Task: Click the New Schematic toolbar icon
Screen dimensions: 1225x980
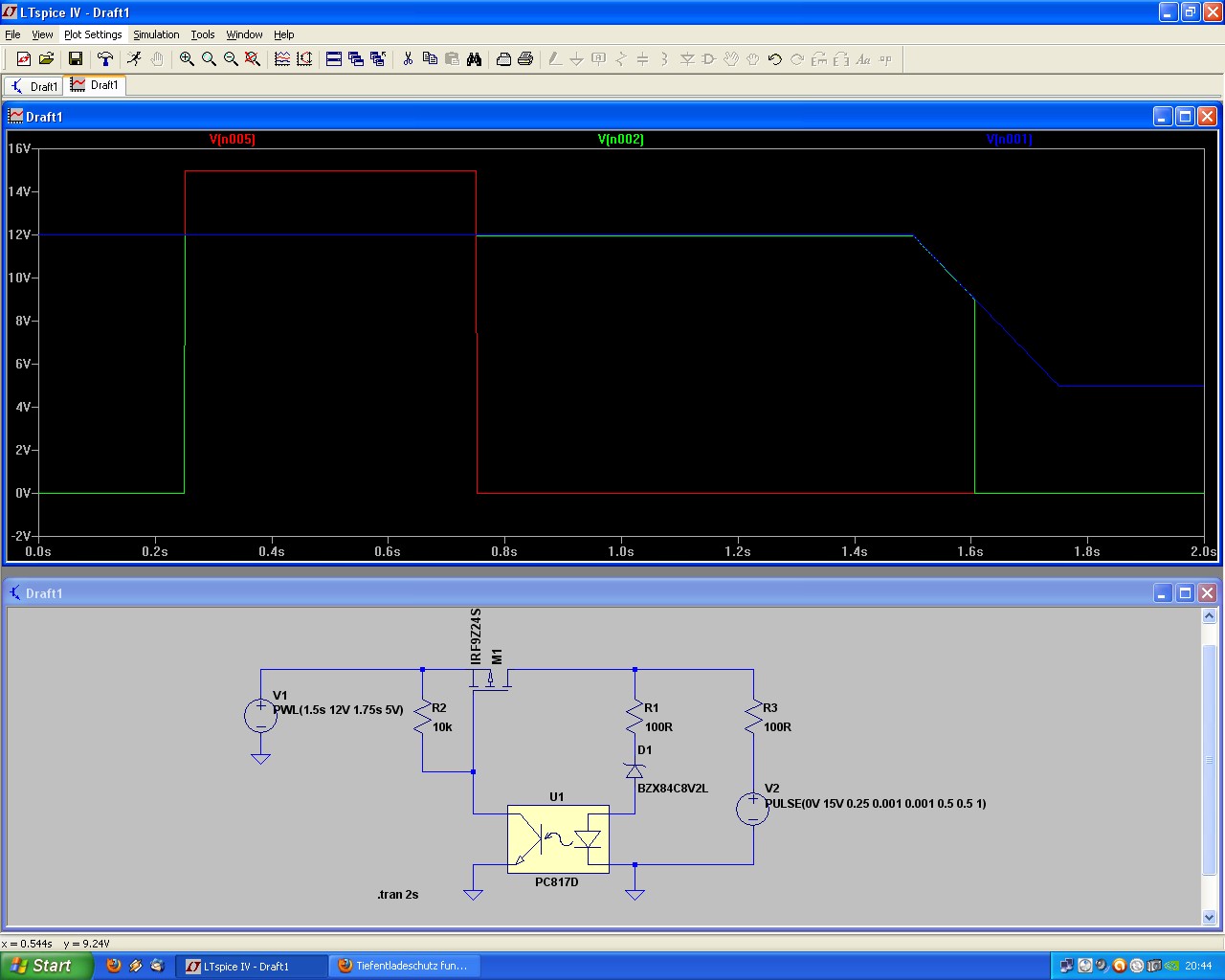Action: click(24, 59)
